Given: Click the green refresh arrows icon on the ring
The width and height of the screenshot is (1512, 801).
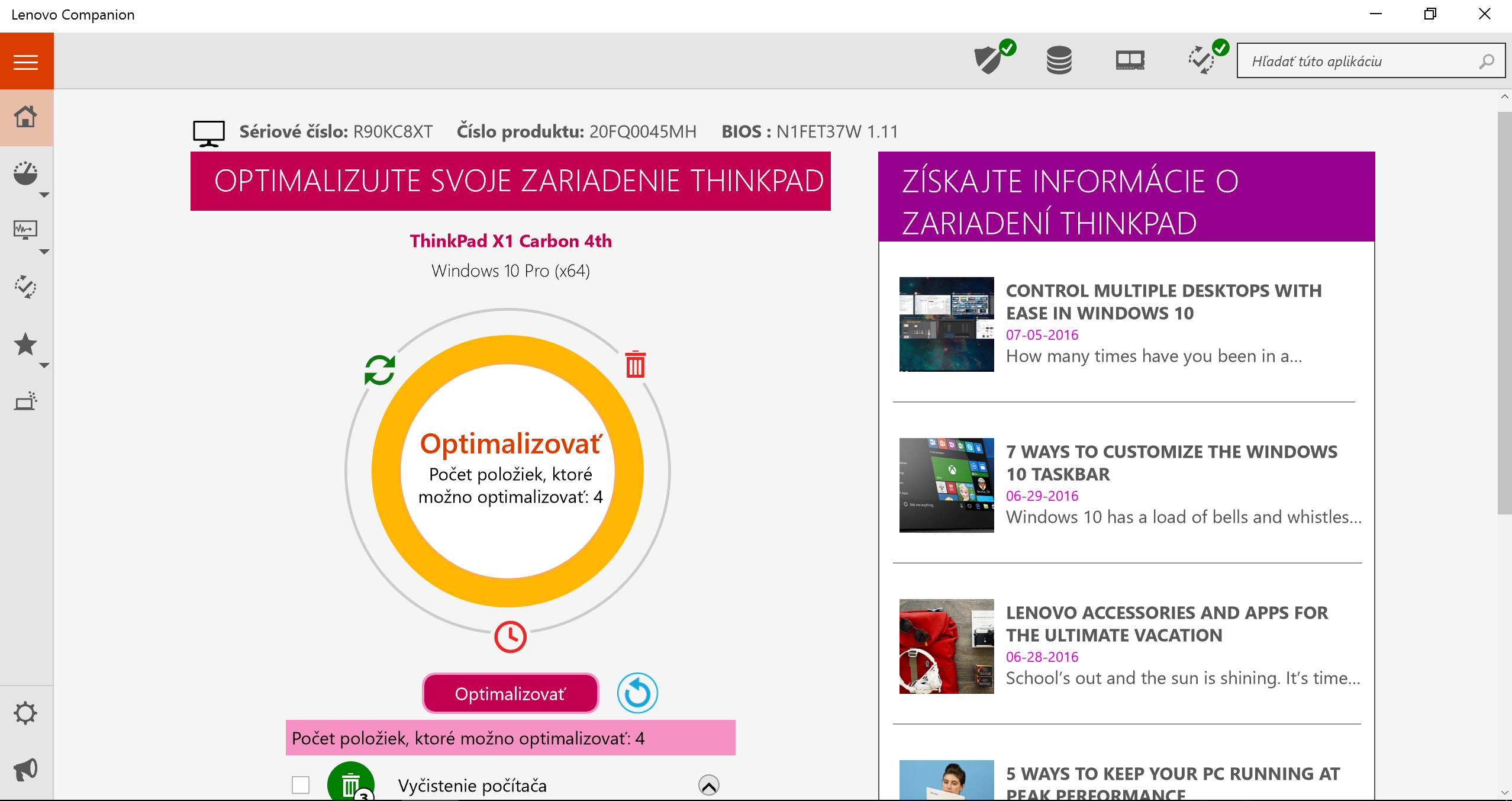Looking at the screenshot, I should (379, 370).
